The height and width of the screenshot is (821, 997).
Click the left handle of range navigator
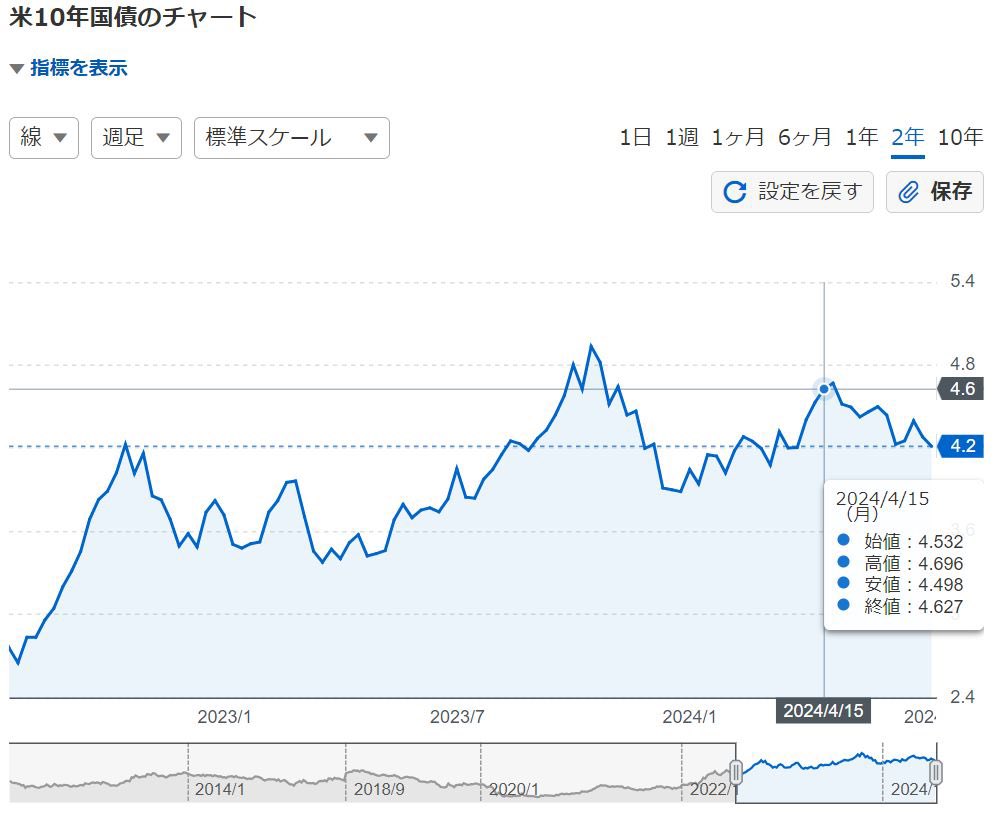tap(736, 773)
